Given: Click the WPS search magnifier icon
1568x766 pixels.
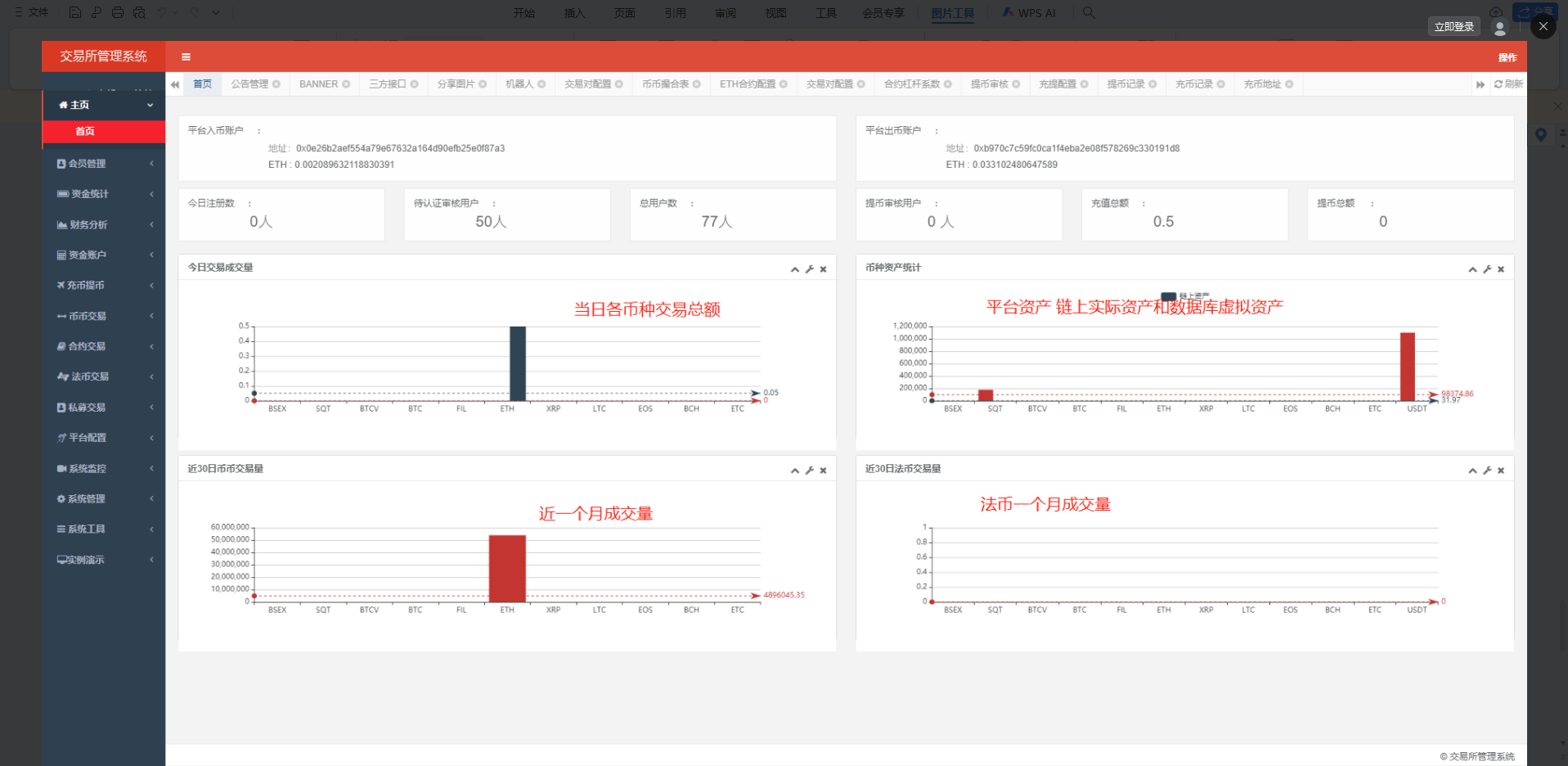Looking at the screenshot, I should [x=1089, y=12].
